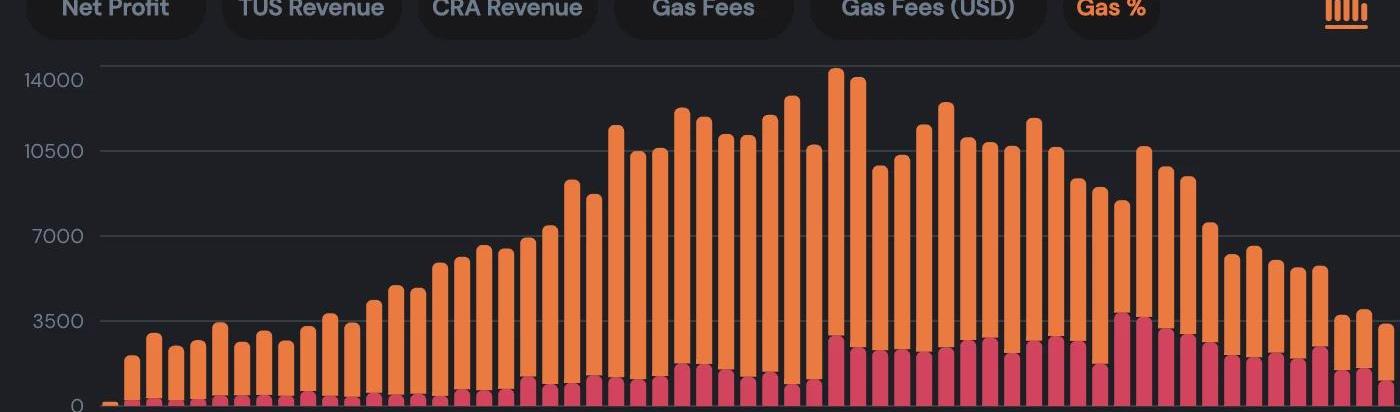The width and height of the screenshot is (1400, 412).
Task: Switch to the TUS Revenue tab
Action: pyautogui.click(x=311, y=10)
